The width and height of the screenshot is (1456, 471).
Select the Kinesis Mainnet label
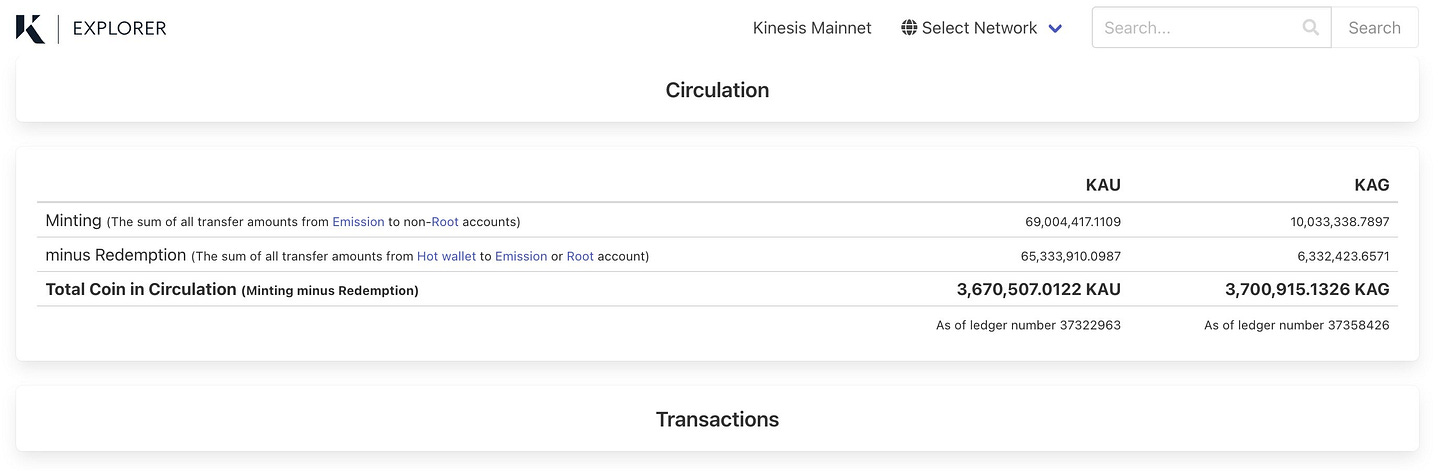[x=812, y=28]
